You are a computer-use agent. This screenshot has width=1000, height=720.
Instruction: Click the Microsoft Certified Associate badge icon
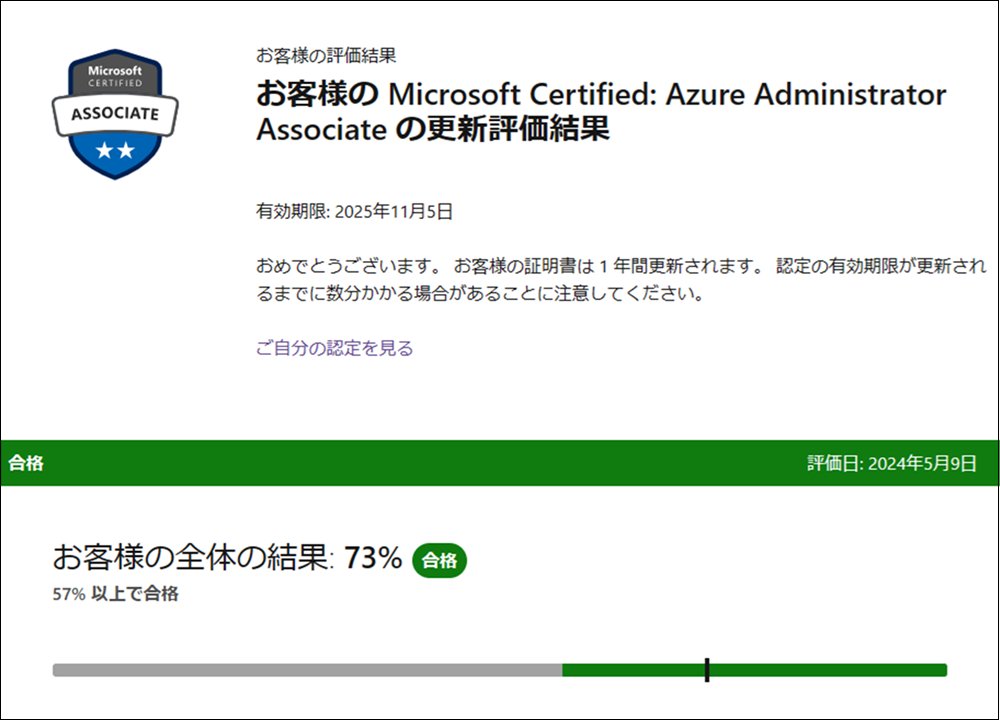point(115,114)
